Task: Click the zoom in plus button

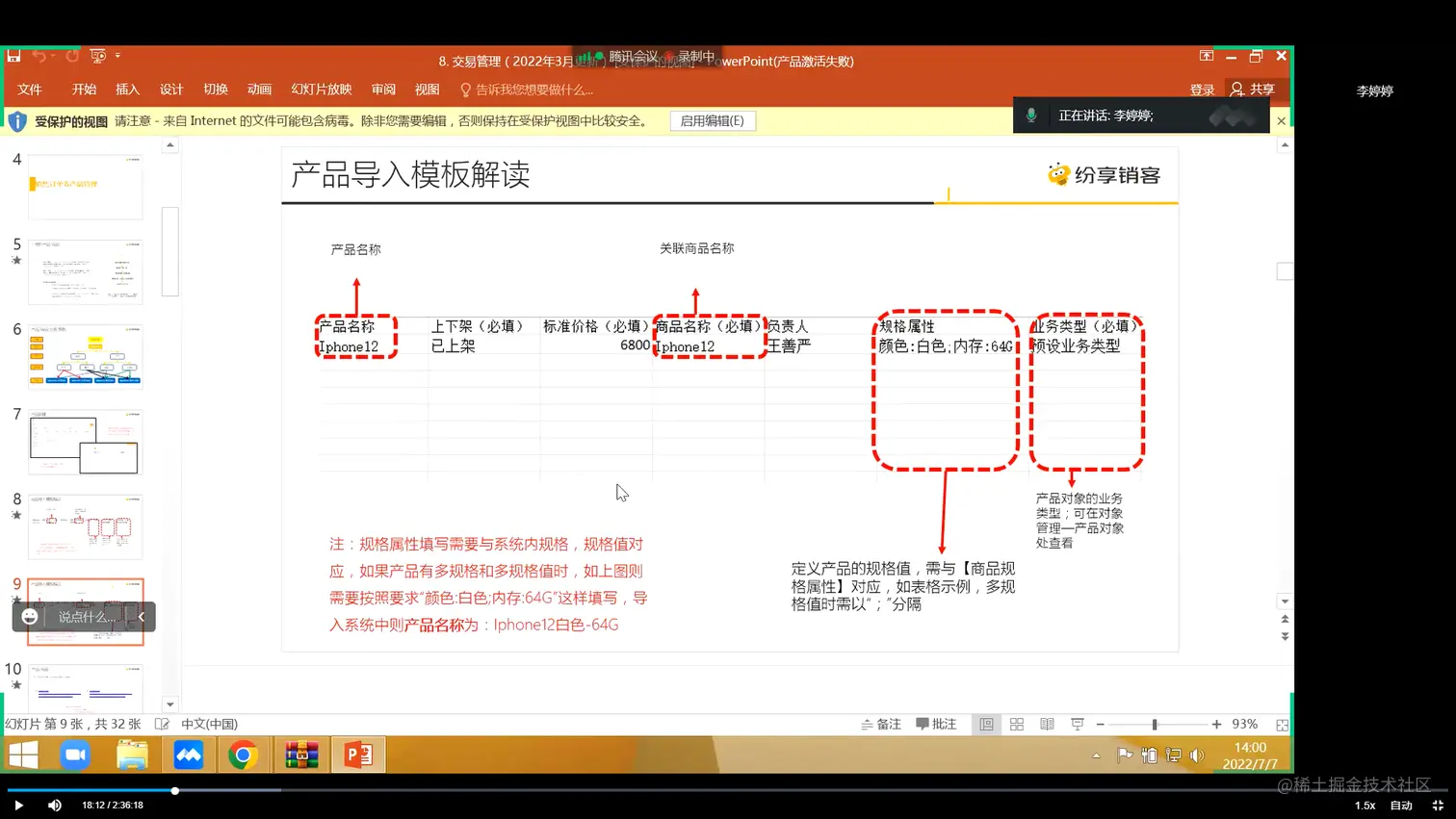Action: tap(1216, 725)
